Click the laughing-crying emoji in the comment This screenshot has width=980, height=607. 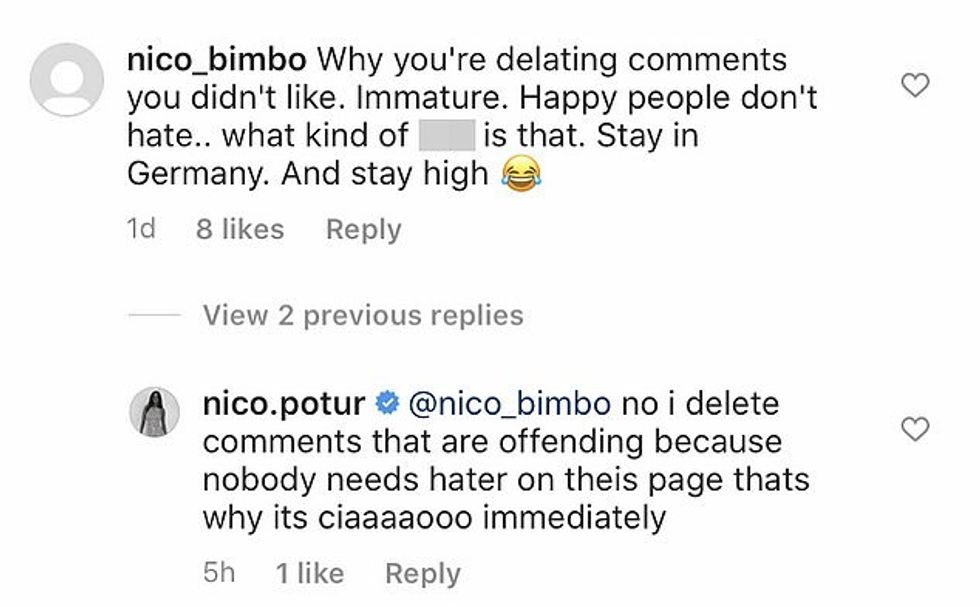pyautogui.click(x=516, y=175)
